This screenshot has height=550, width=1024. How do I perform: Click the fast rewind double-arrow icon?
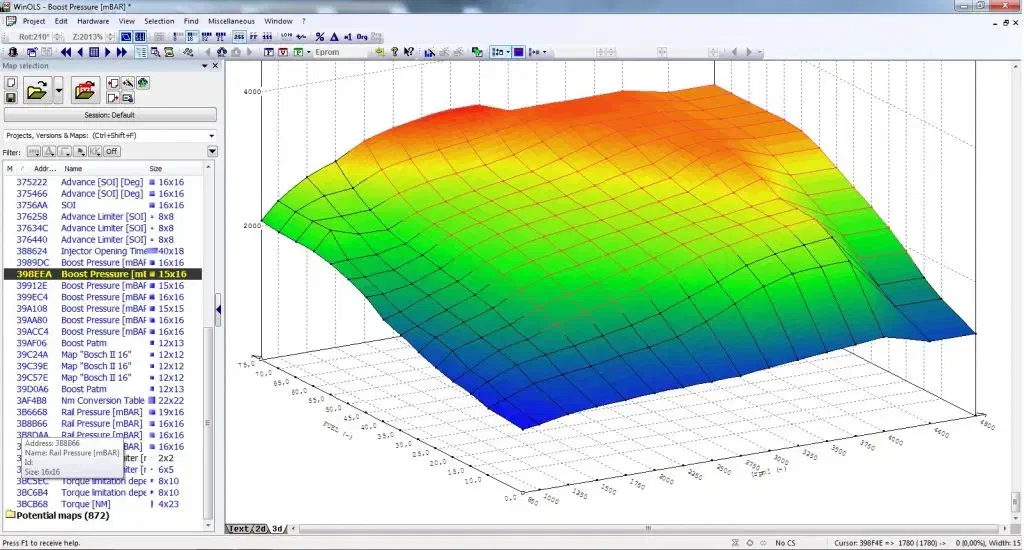click(66, 52)
